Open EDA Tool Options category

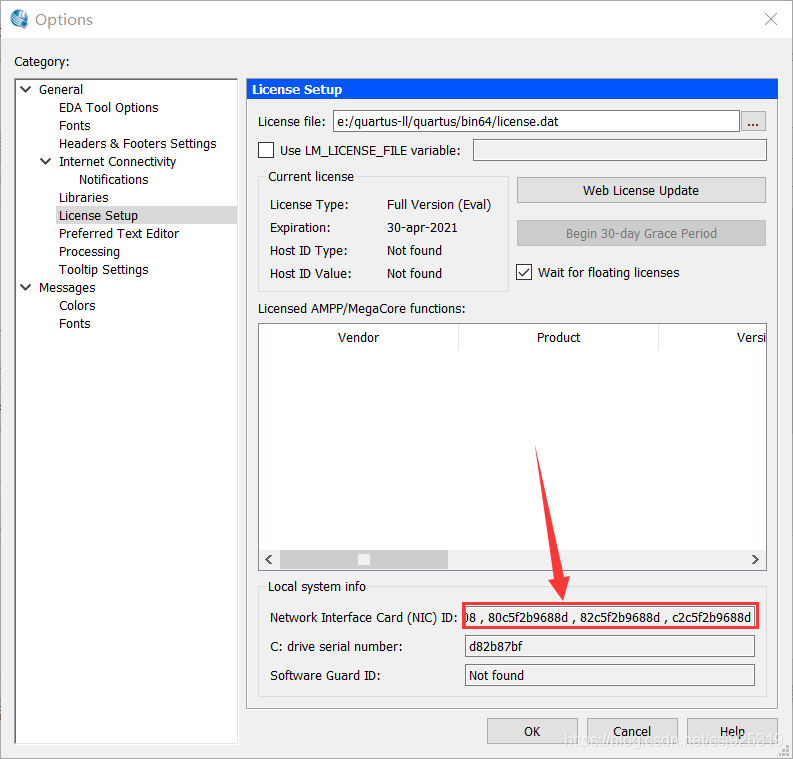108,108
